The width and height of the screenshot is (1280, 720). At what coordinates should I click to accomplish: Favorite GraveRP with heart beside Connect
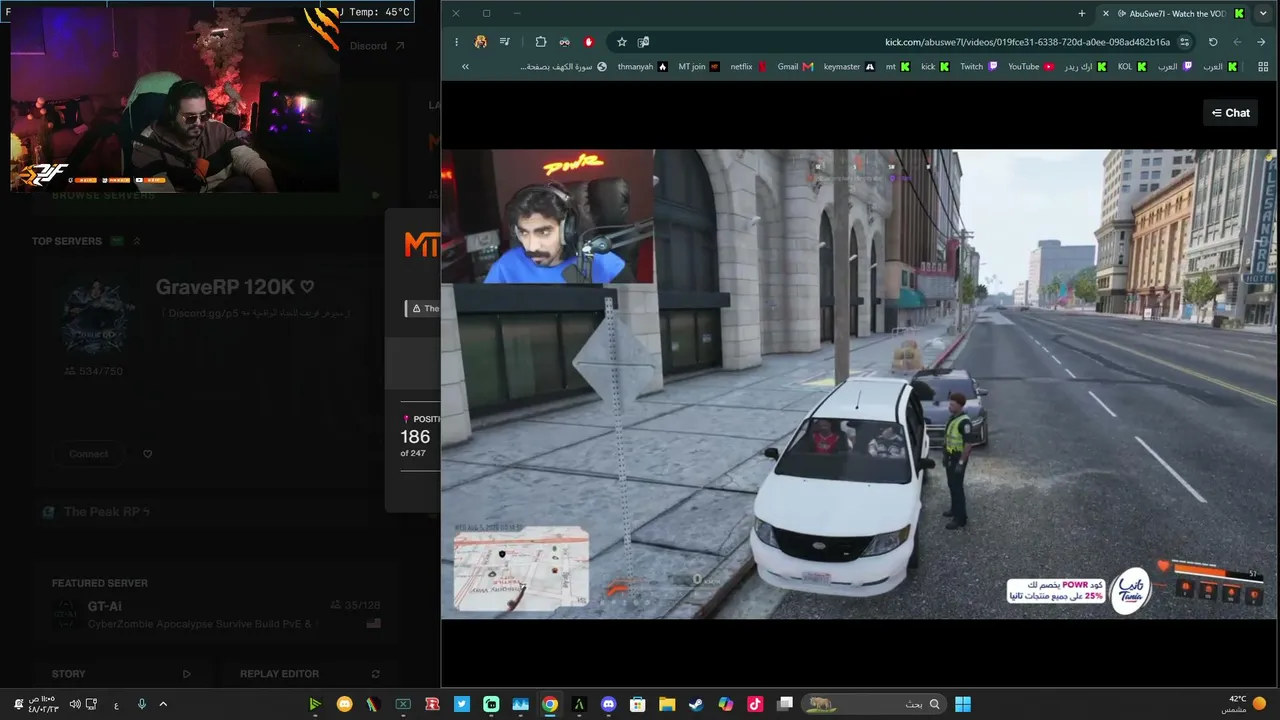click(148, 454)
